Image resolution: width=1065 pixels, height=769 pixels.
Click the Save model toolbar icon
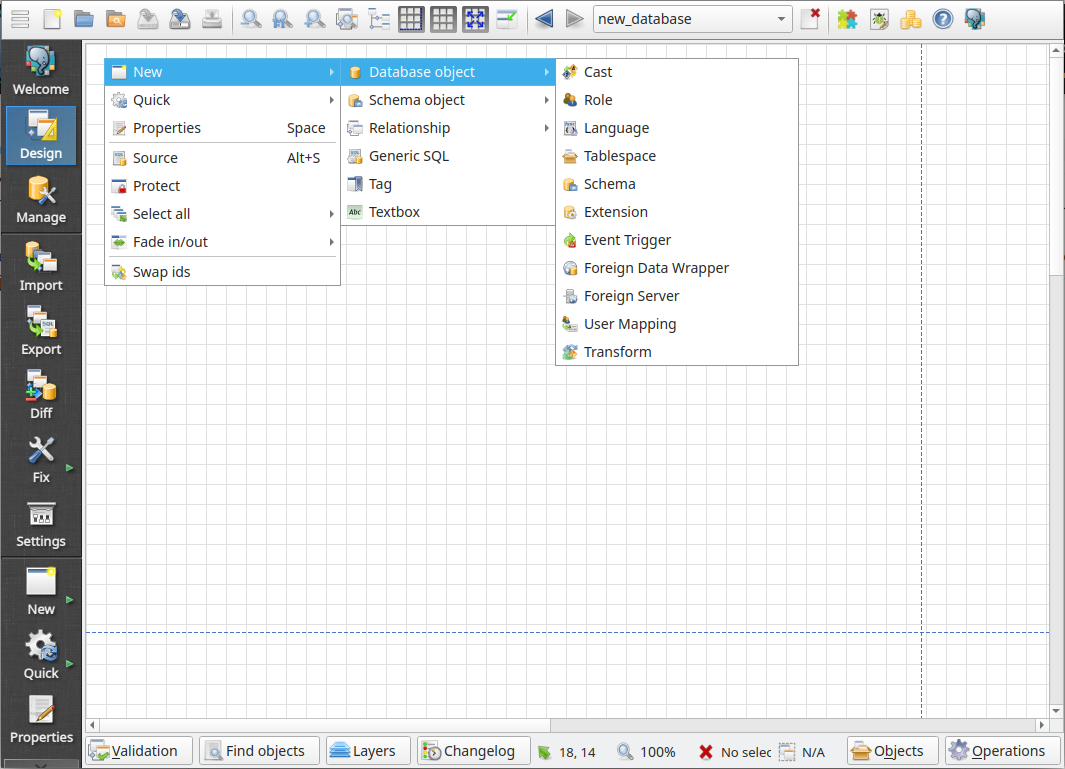(148, 19)
